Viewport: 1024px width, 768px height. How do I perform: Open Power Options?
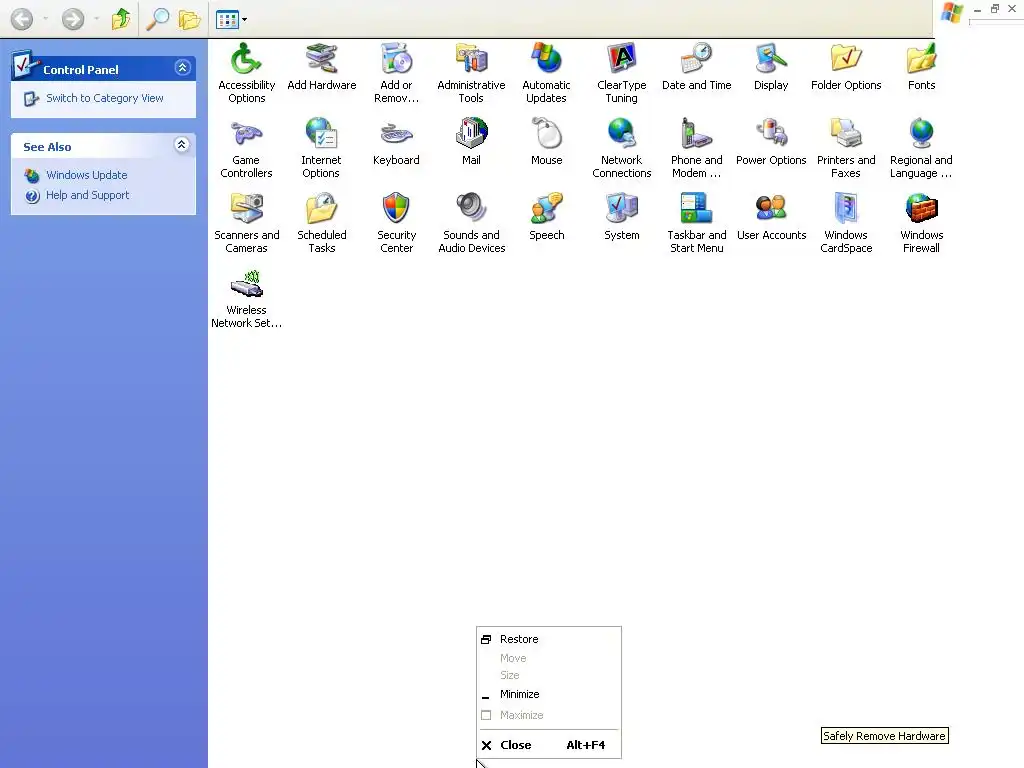pos(771,142)
